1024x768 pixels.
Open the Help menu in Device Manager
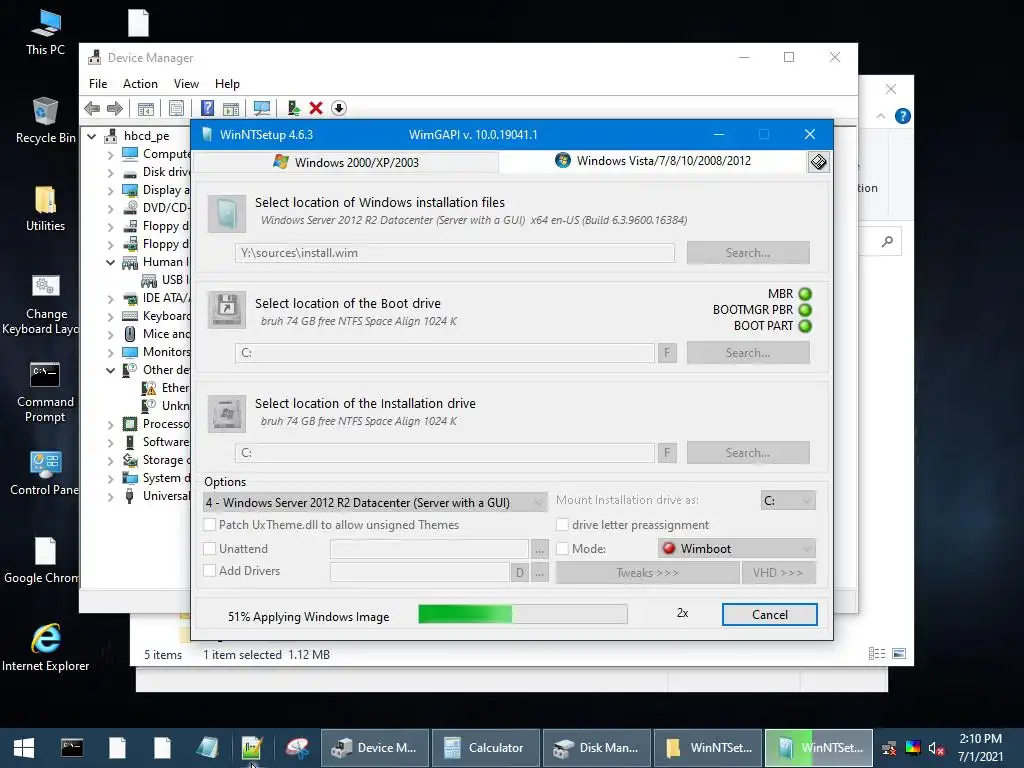pyautogui.click(x=227, y=84)
